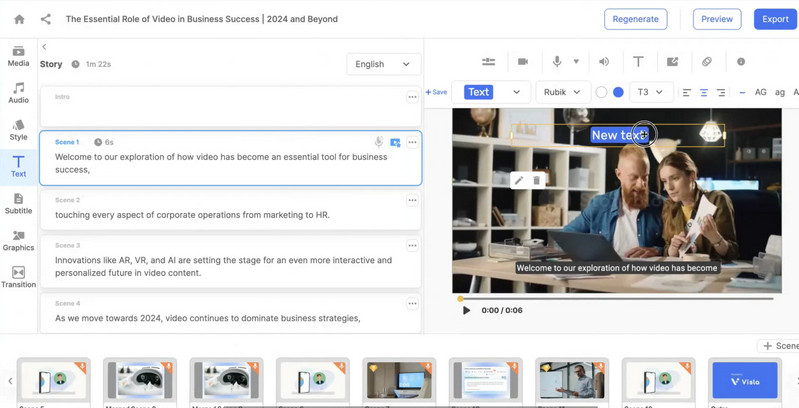Open the adjustment sliders icon above preview
This screenshot has height=408, width=799.
(488, 62)
